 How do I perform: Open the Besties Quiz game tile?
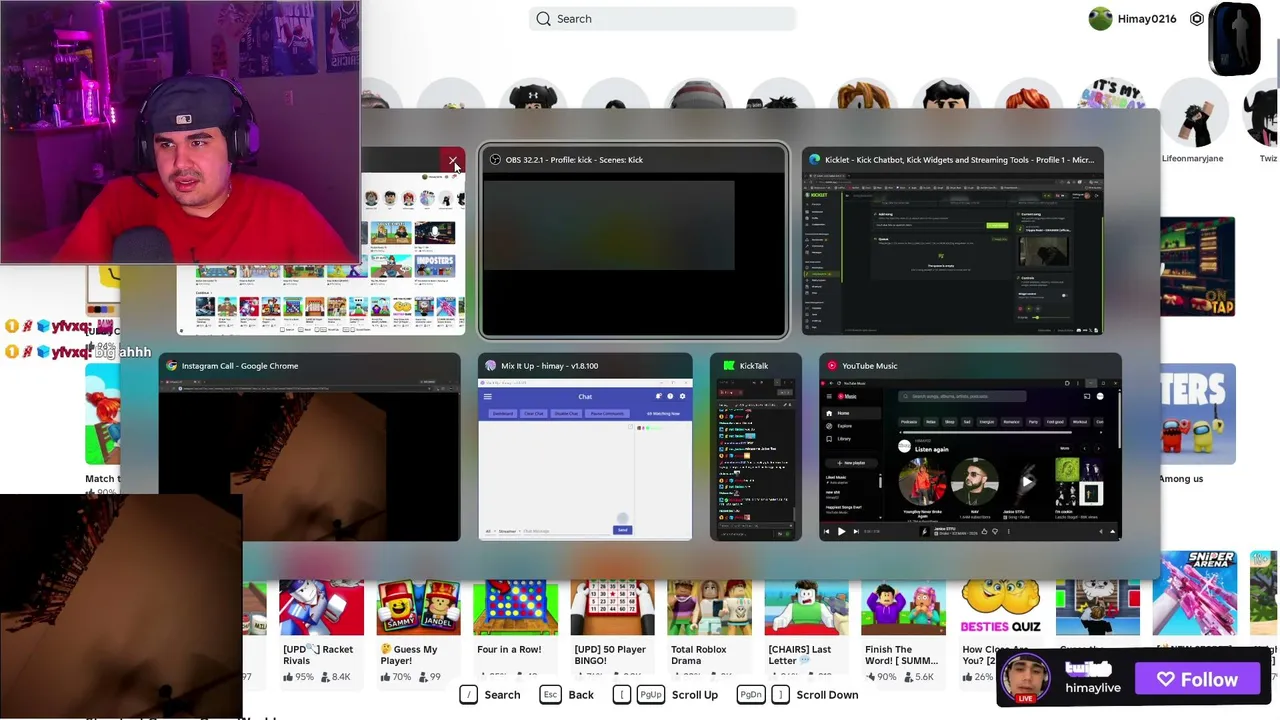[1000, 632]
